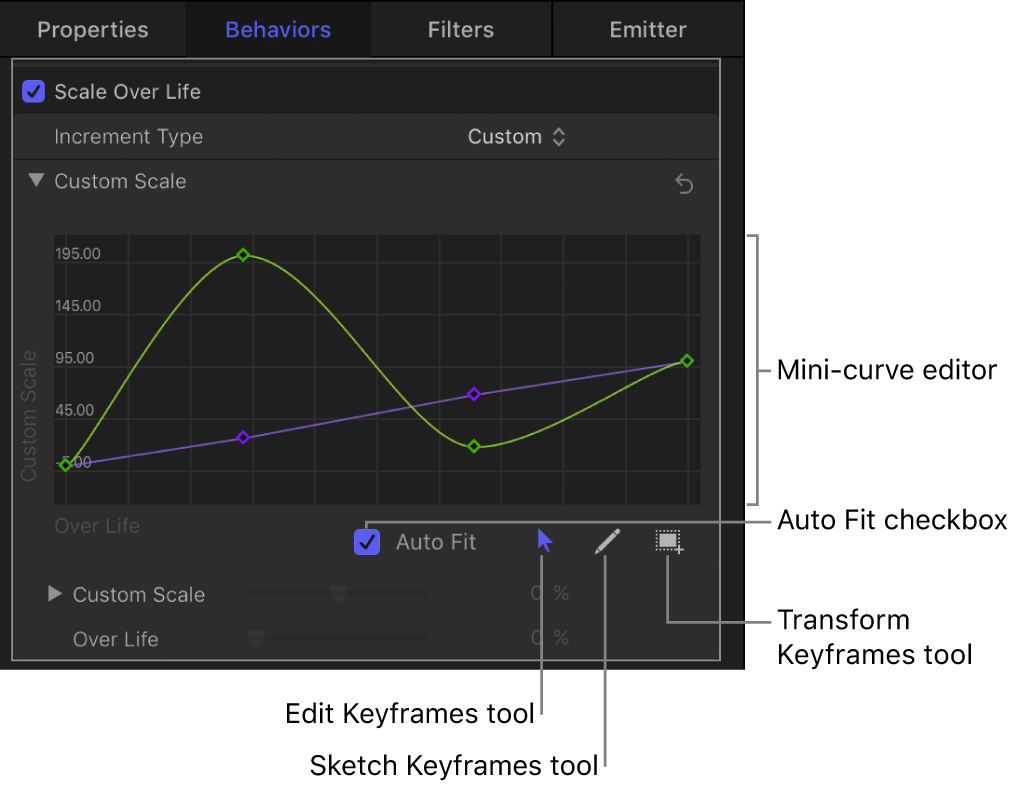This screenshot has height=794, width=1028.
Task: Activate the Transform Keyframes tool
Action: click(x=668, y=541)
